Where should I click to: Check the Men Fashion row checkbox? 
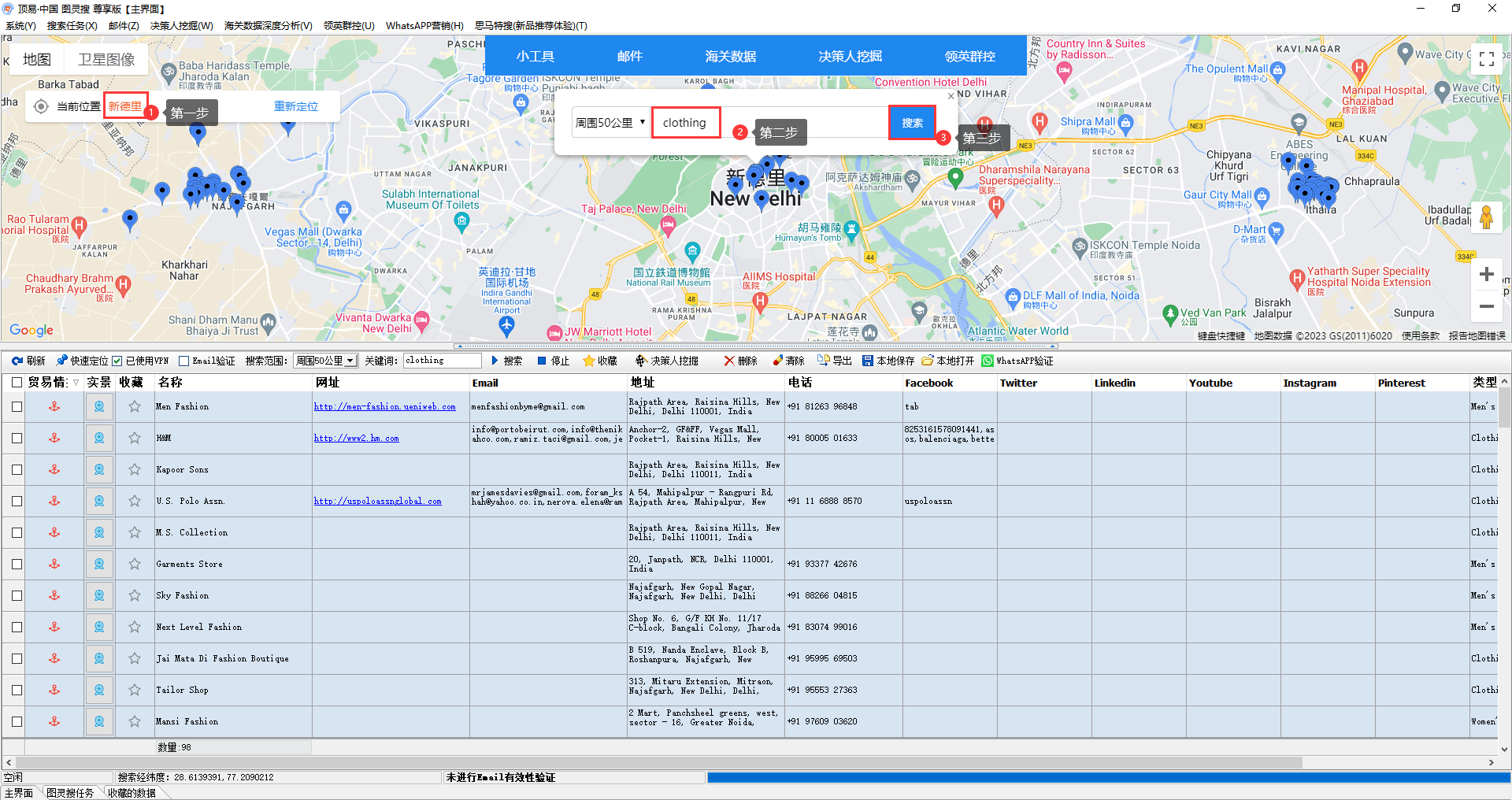(17, 406)
